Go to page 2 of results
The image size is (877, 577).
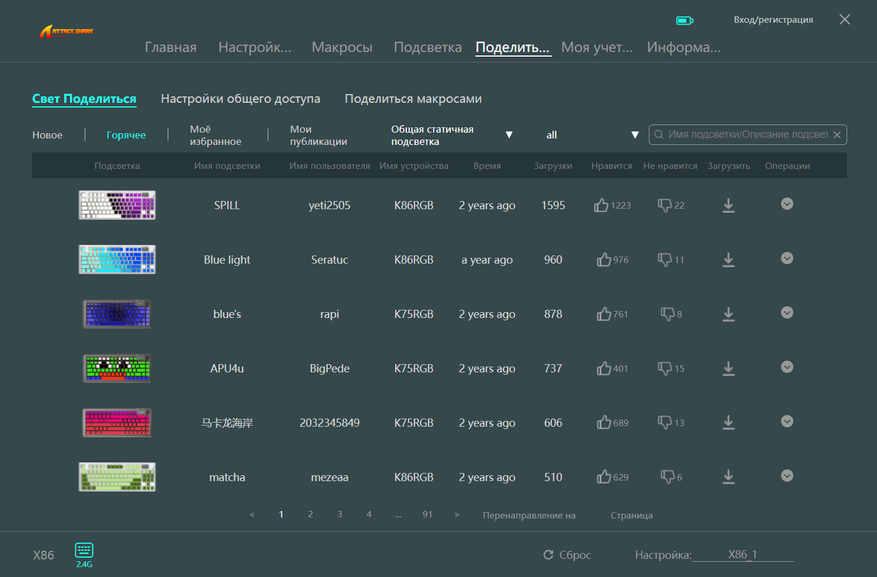(x=310, y=514)
